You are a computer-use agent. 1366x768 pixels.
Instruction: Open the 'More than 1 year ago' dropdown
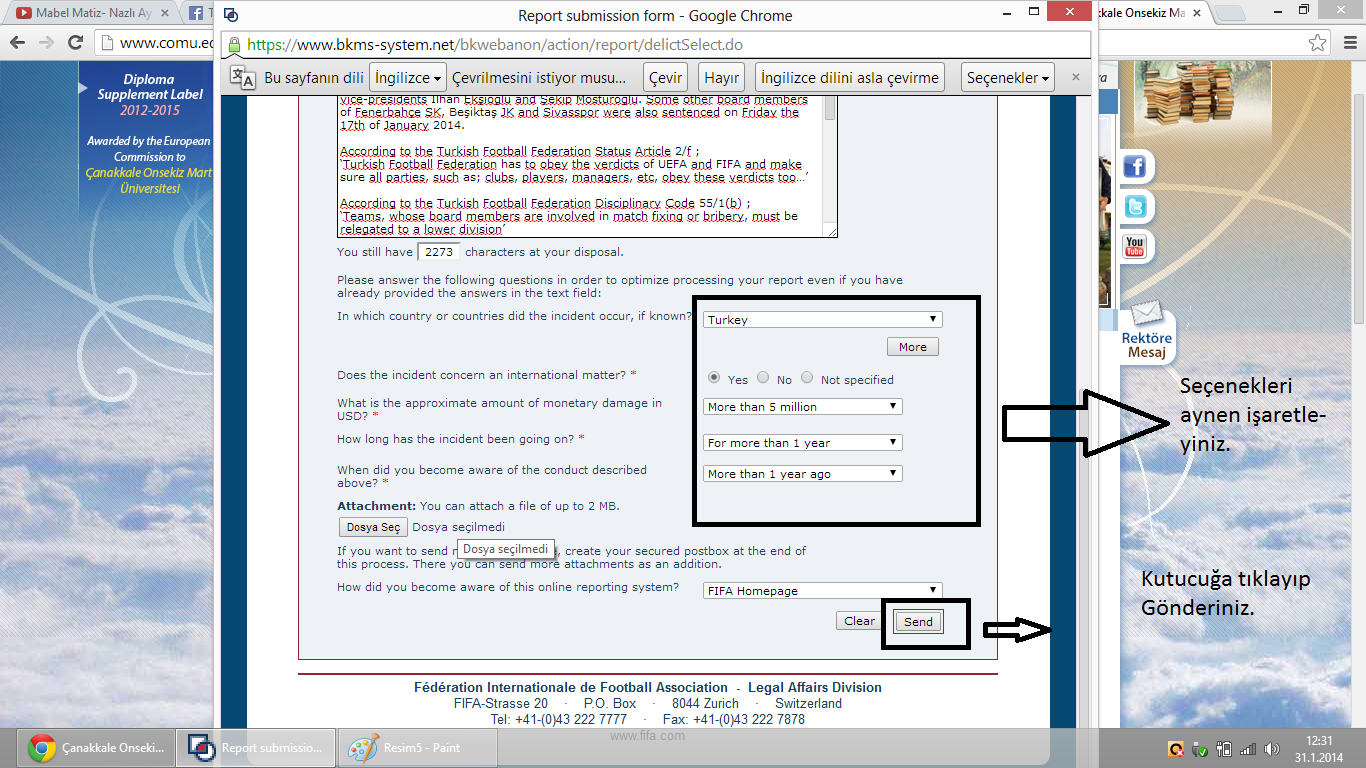tap(803, 474)
